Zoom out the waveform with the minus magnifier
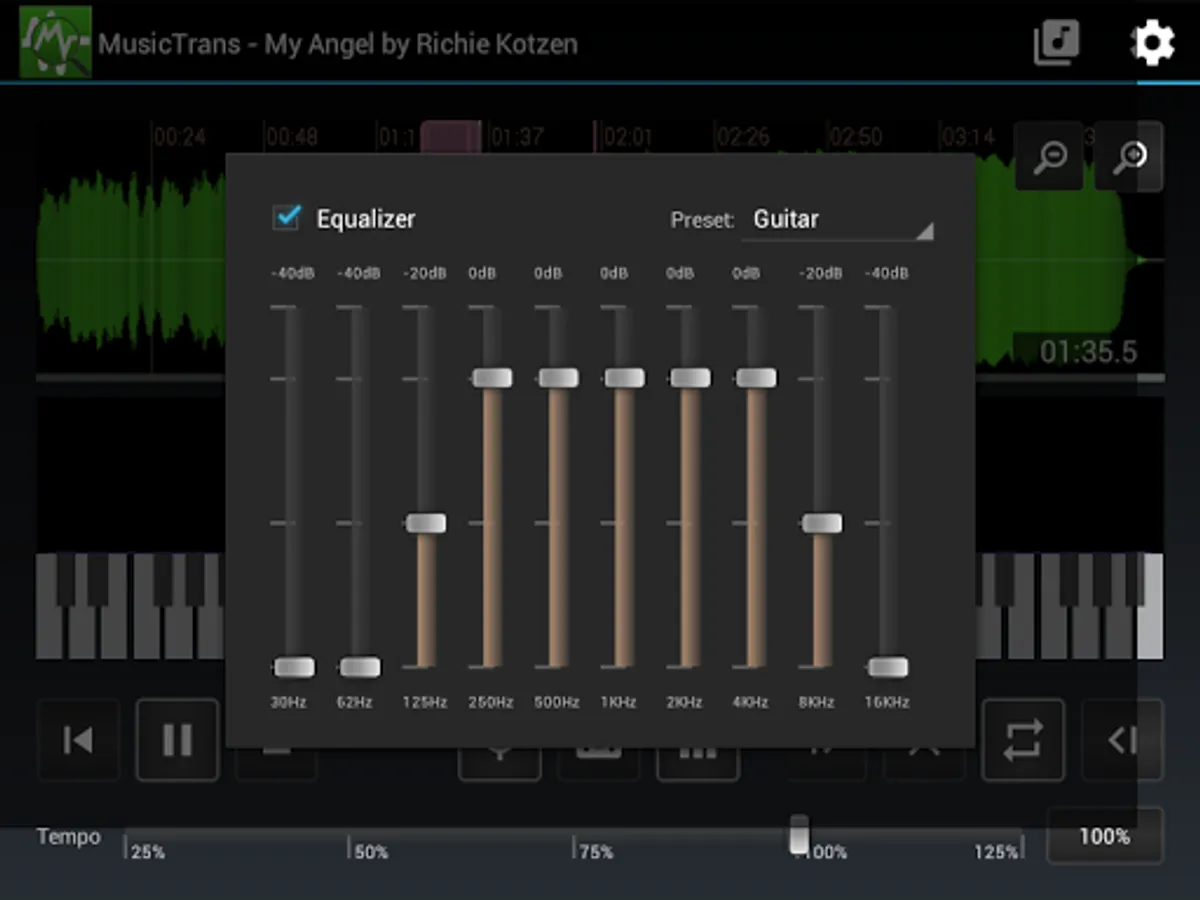 1050,156
